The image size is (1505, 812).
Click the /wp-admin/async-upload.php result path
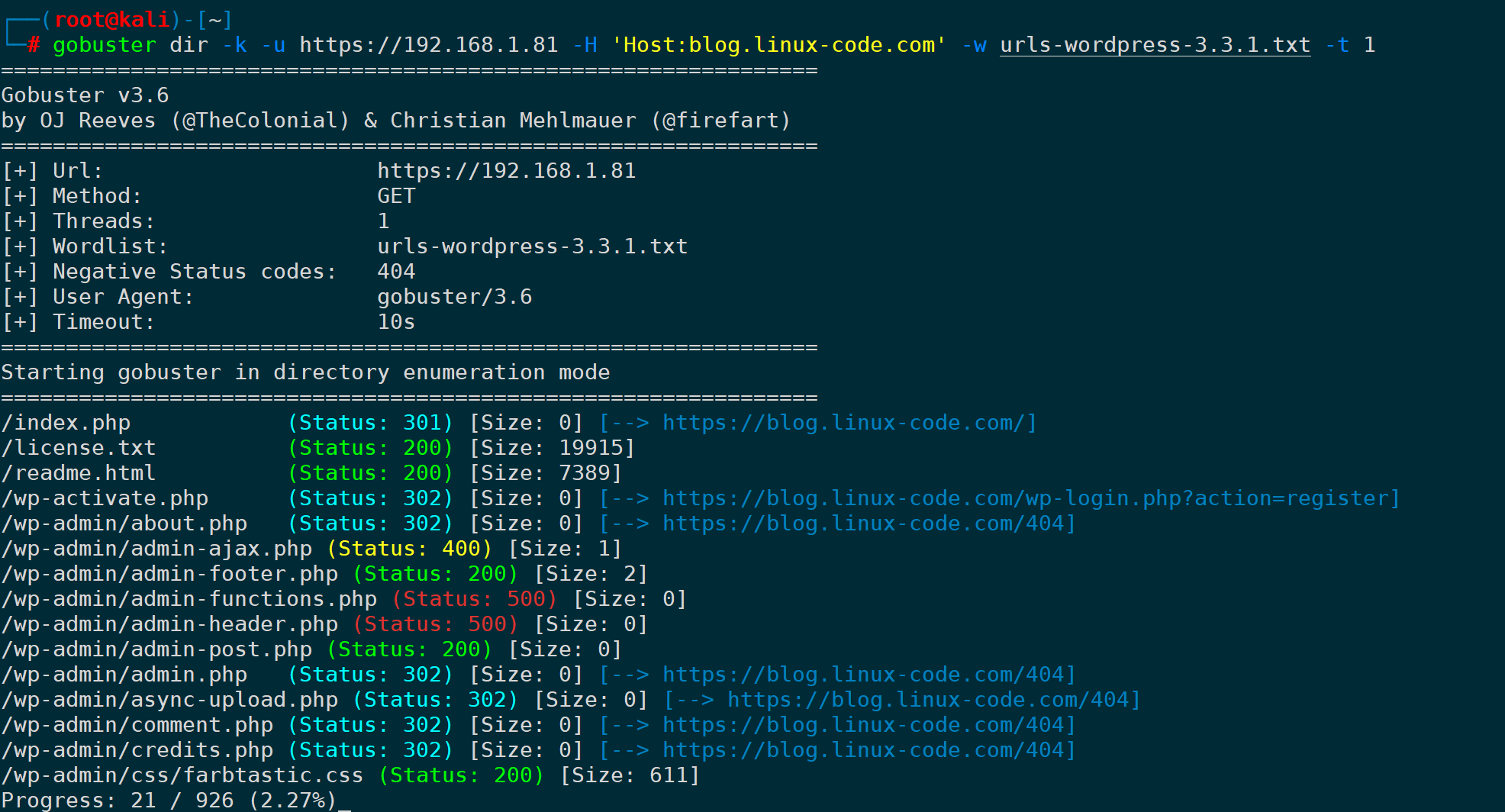170,700
